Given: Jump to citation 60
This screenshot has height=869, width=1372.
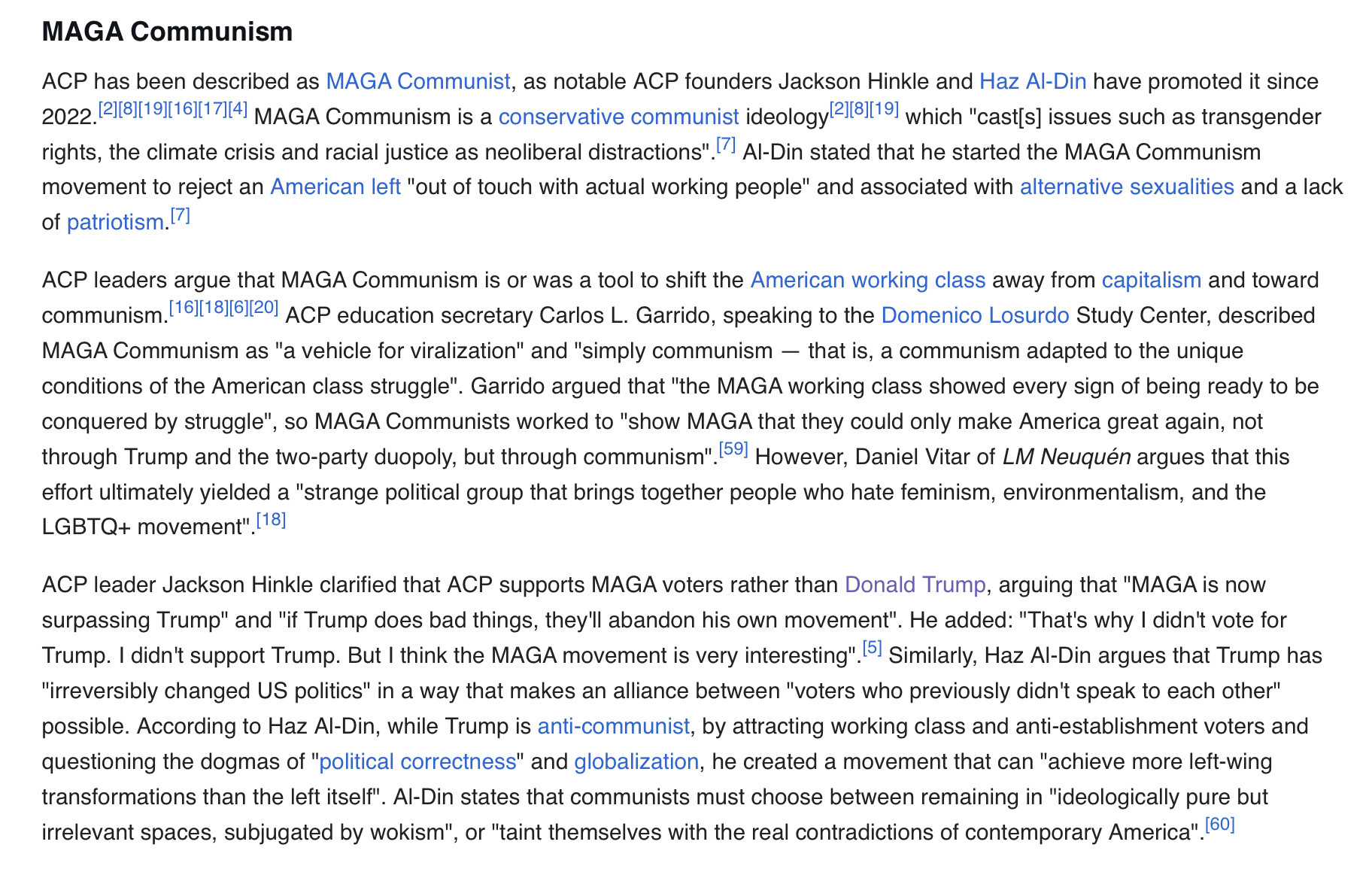Looking at the screenshot, I should [x=1220, y=825].
